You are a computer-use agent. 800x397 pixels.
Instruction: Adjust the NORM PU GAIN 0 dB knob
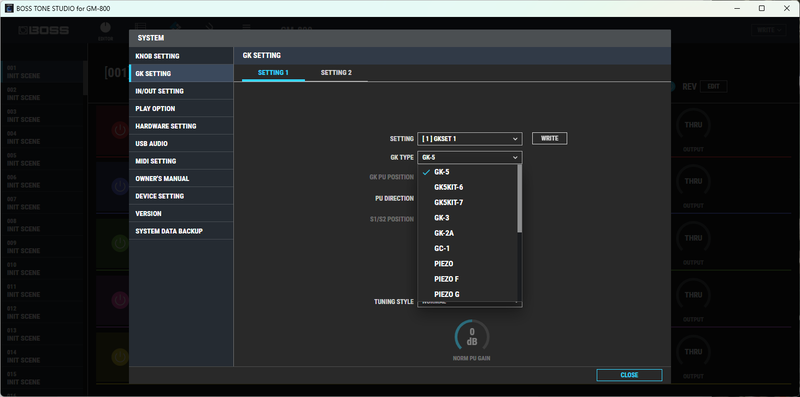click(472, 337)
